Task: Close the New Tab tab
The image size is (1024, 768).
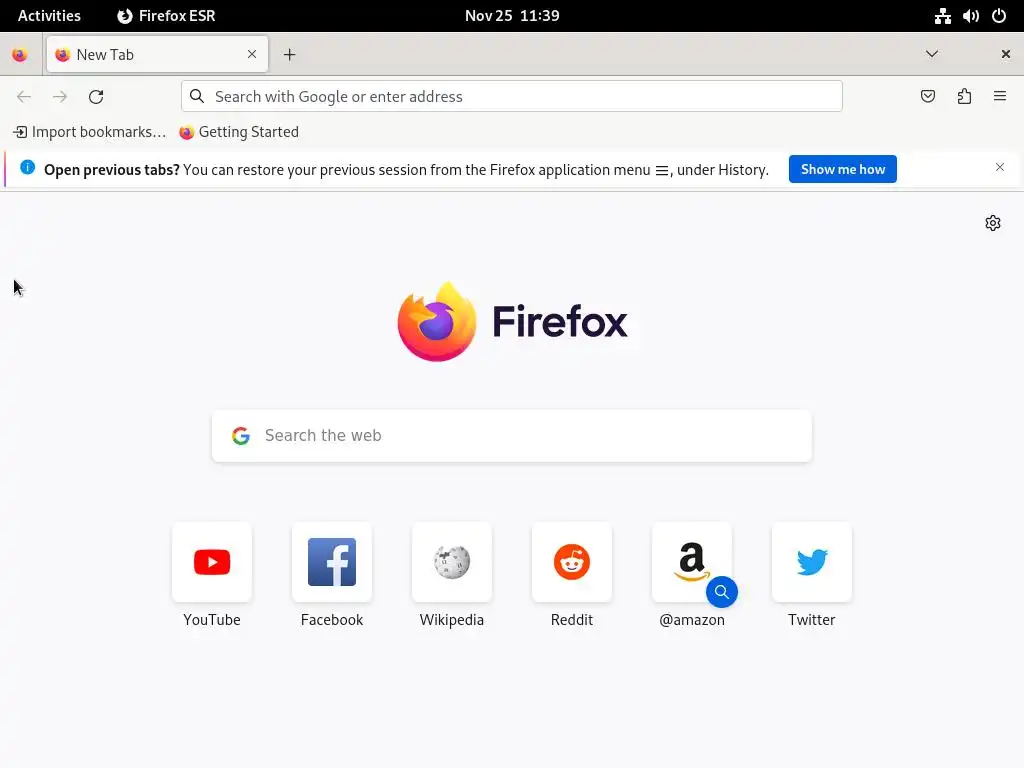Action: 251,54
